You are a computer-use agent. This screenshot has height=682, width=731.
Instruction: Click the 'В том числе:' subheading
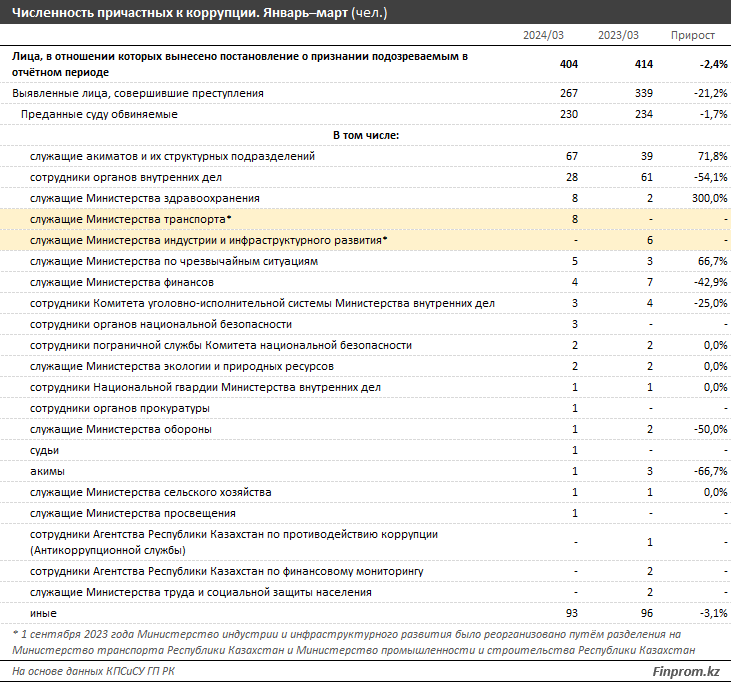365,135
